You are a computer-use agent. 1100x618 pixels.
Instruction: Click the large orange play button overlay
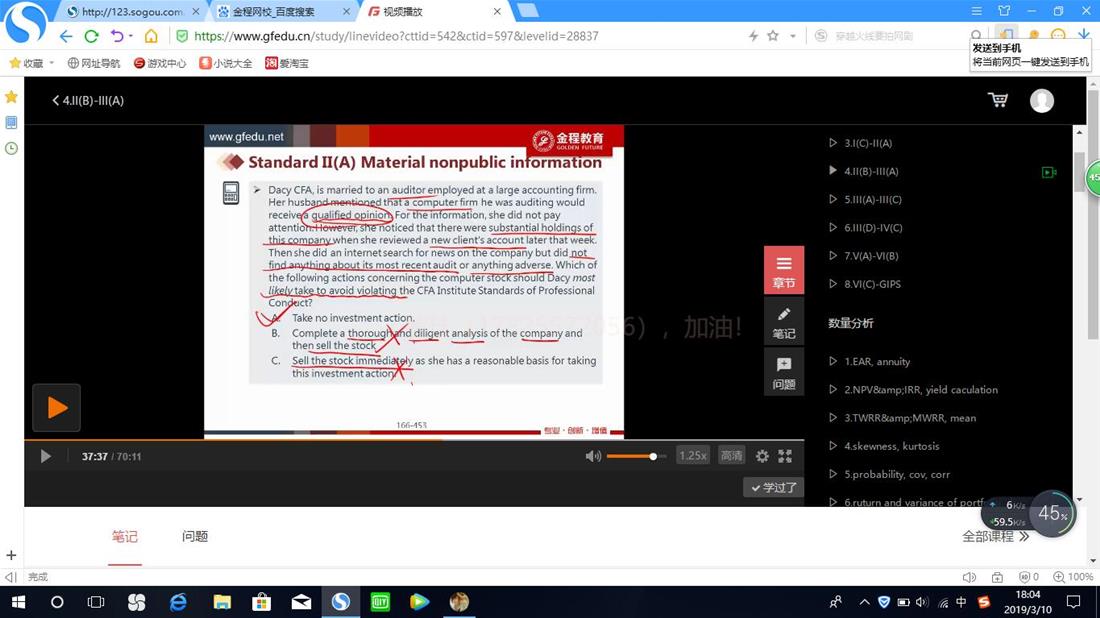(56, 408)
